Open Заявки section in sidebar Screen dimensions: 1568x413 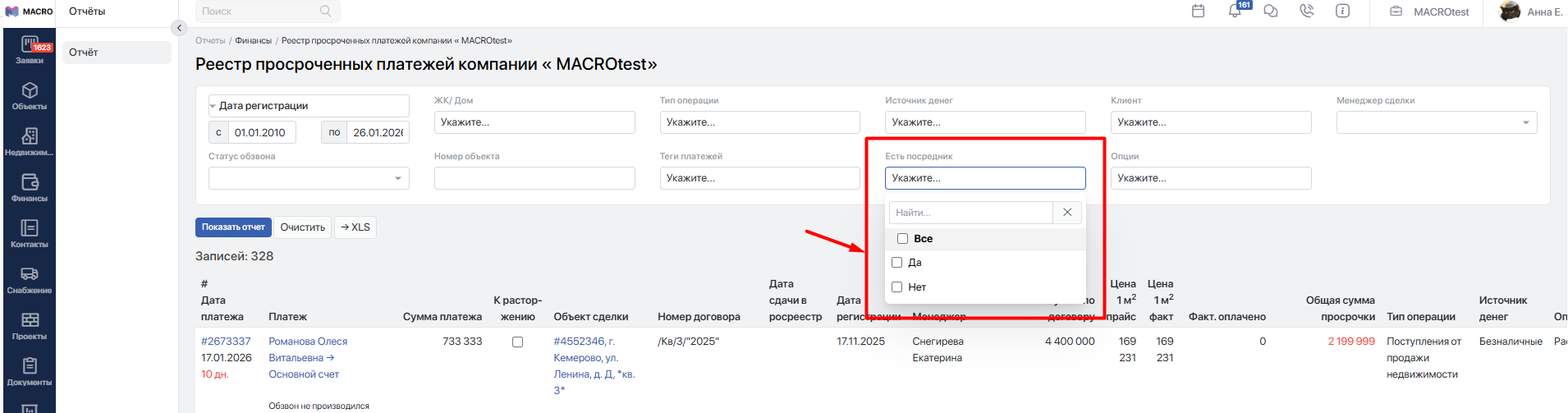[30, 50]
